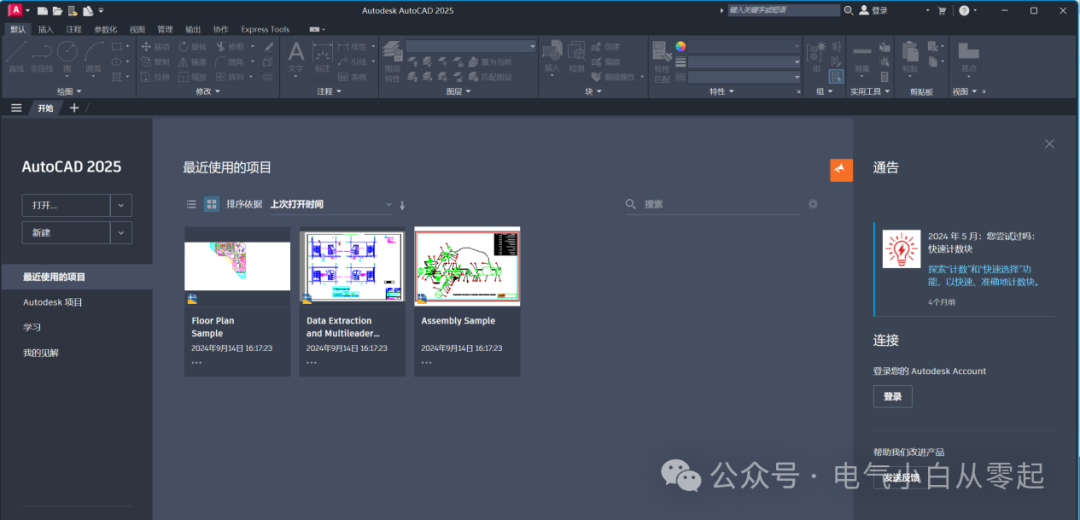Viewport: 1080px width, 520px height.
Task: Click the search magnifier icon in title bar
Action: (x=848, y=10)
